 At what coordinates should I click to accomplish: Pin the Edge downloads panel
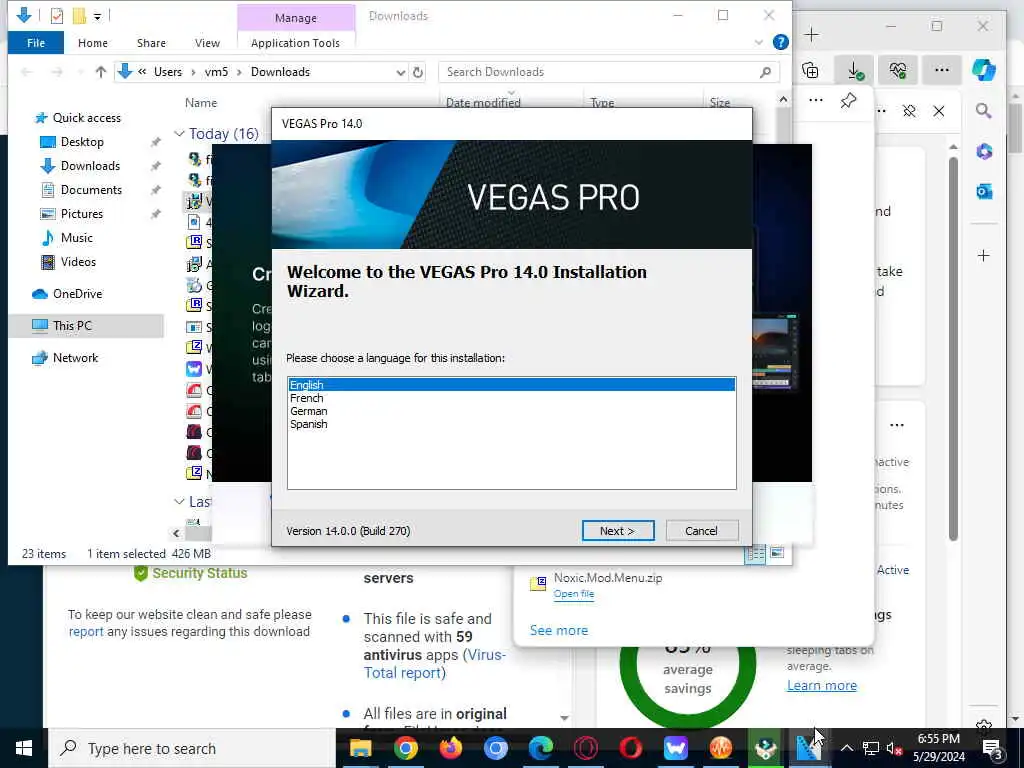(x=848, y=101)
